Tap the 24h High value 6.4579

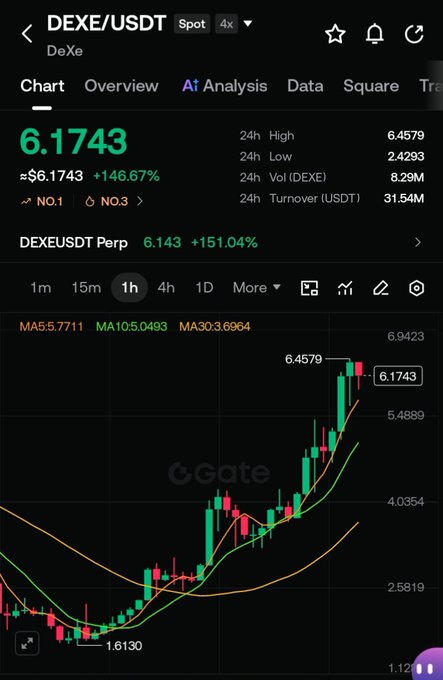pos(405,135)
